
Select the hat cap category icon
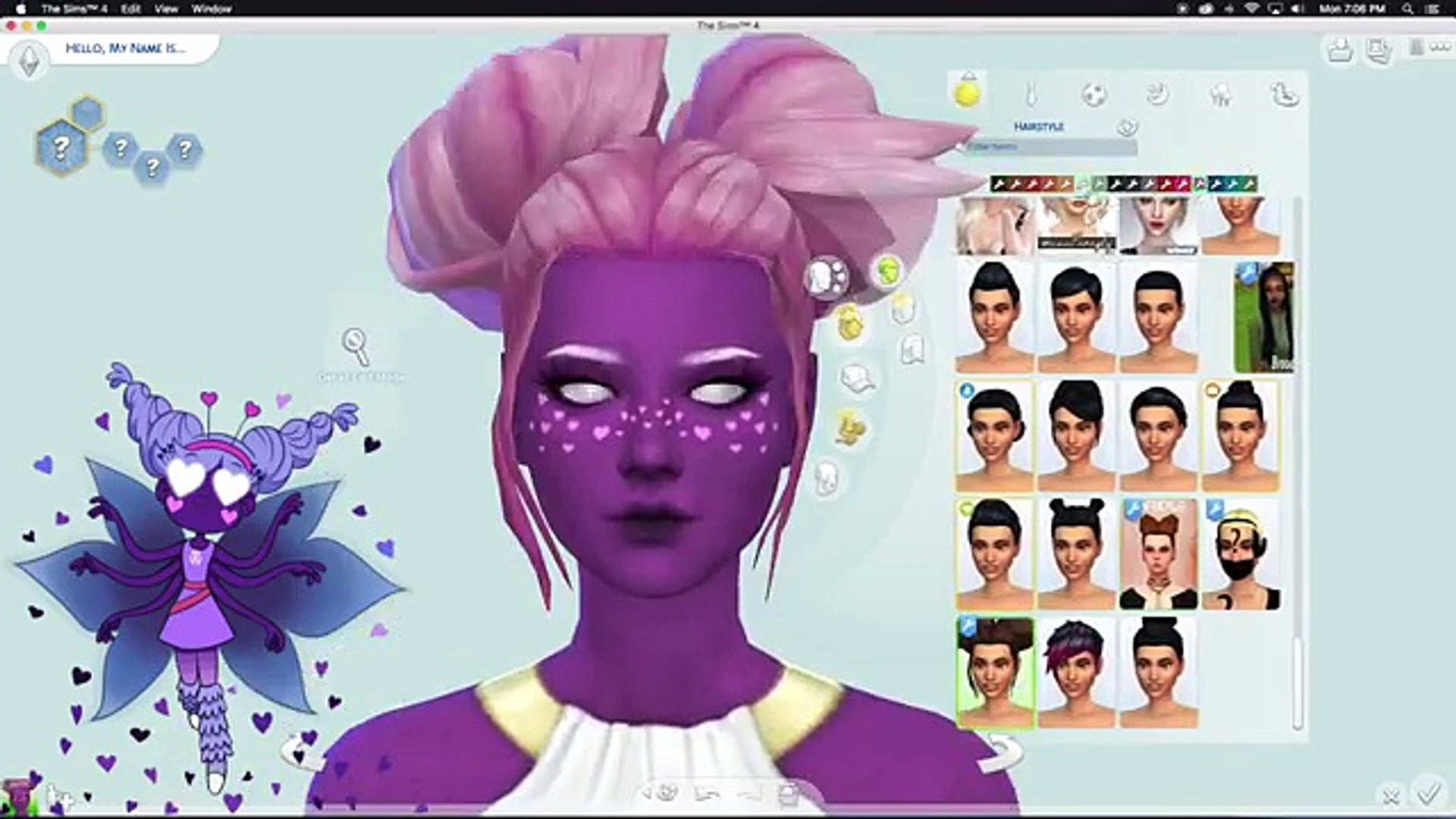858,377
